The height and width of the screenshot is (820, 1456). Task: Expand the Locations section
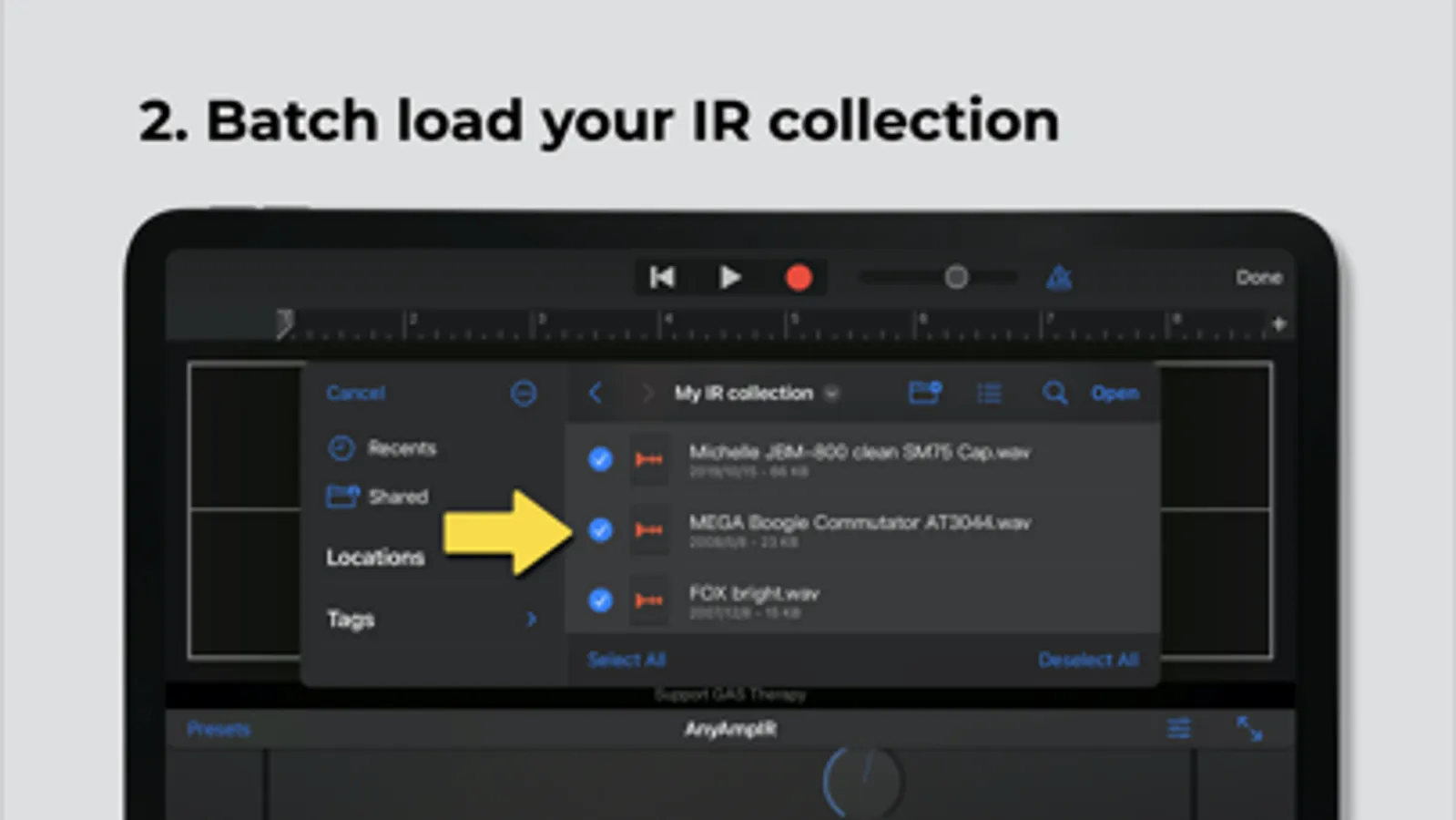[375, 557]
